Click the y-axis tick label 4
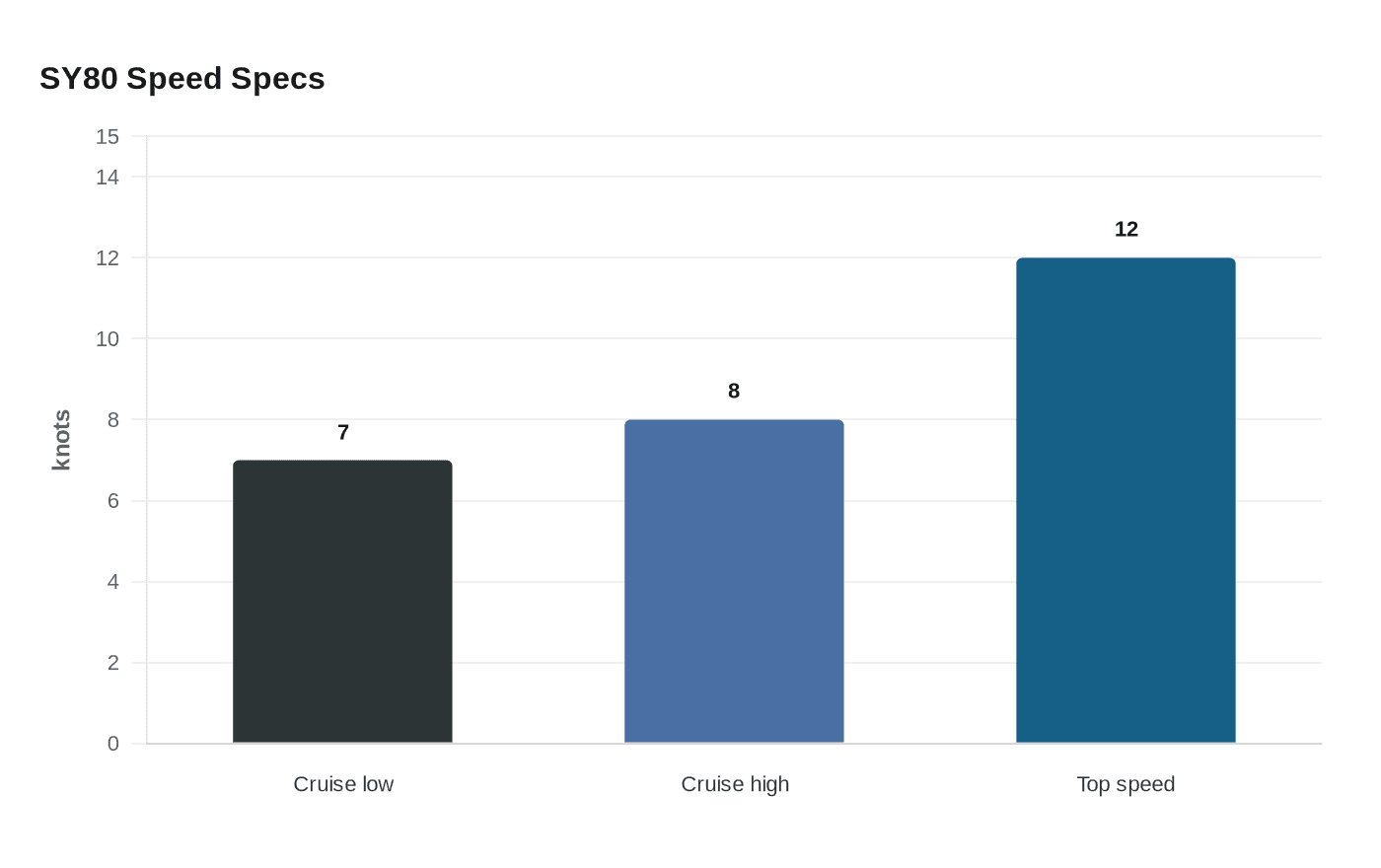1381x868 pixels. pyautogui.click(x=113, y=582)
